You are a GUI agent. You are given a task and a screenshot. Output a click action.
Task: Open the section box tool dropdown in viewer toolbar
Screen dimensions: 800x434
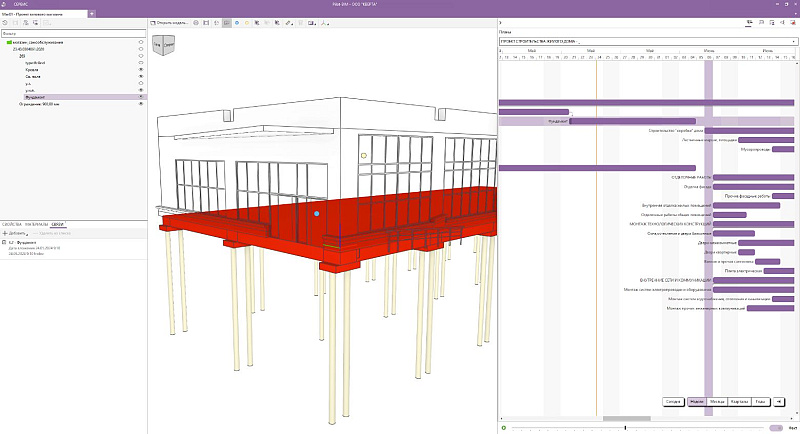312,23
